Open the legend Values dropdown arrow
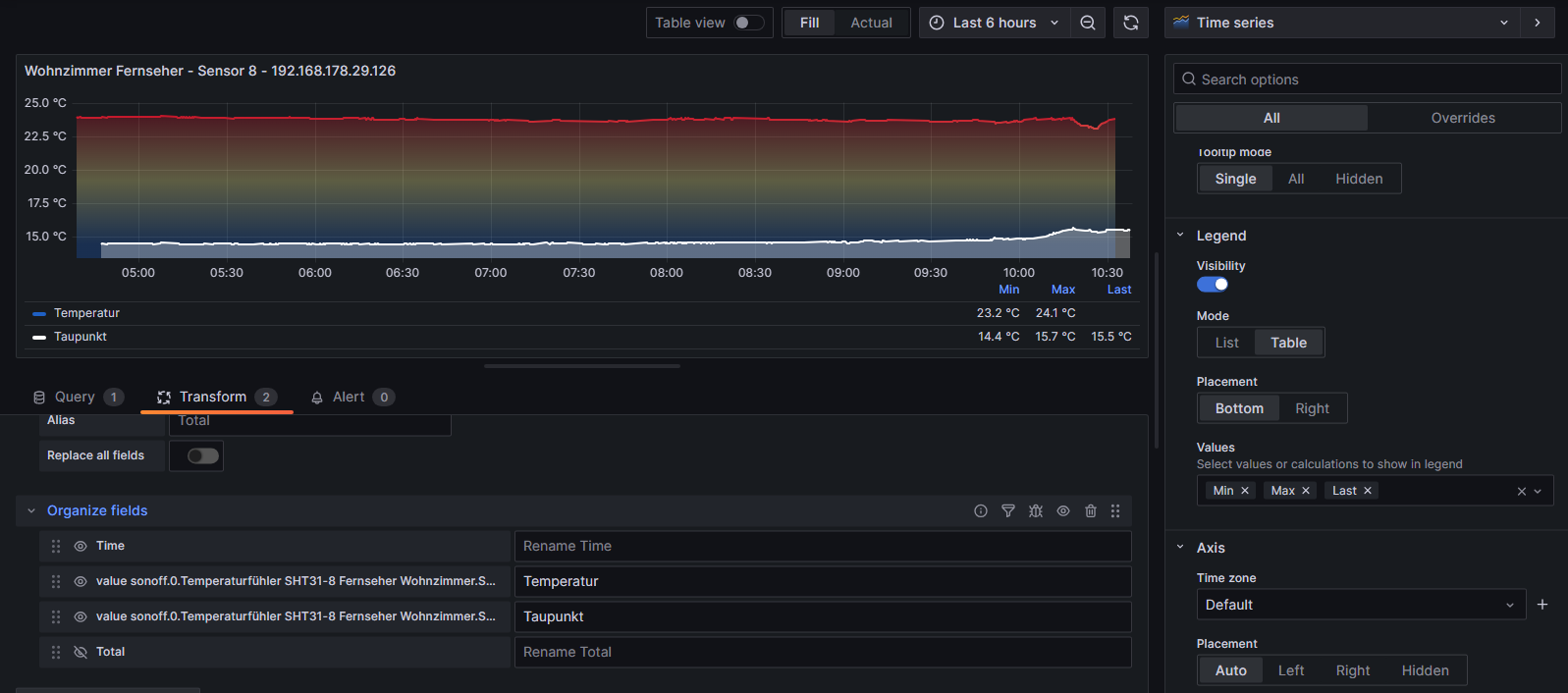Image resolution: width=1568 pixels, height=693 pixels. click(1538, 491)
